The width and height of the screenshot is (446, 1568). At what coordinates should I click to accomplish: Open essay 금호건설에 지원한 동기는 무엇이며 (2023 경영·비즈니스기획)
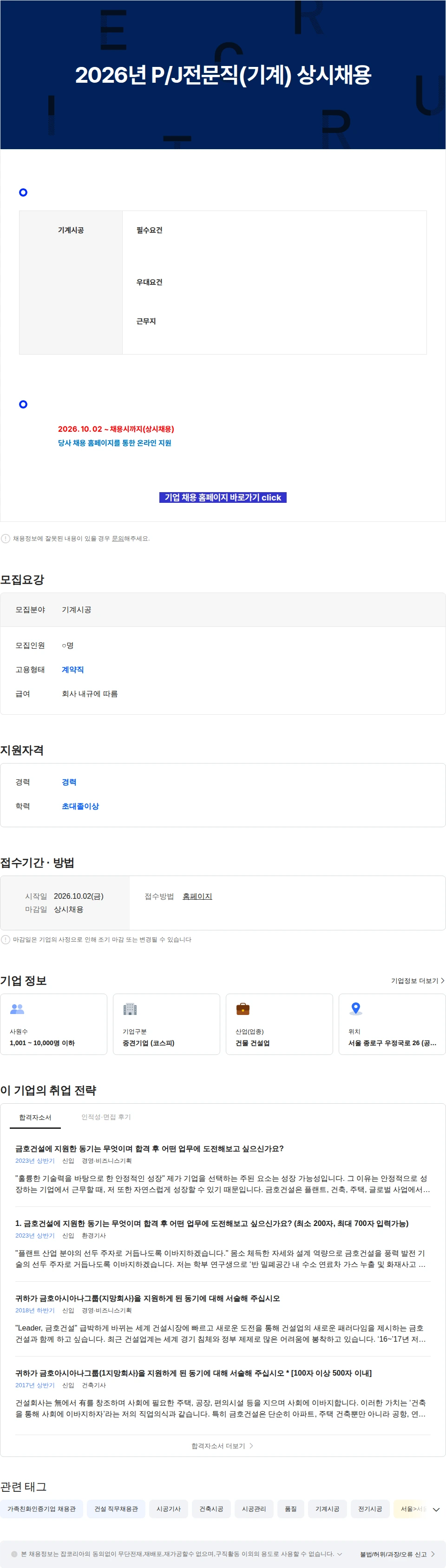[x=149, y=1149]
